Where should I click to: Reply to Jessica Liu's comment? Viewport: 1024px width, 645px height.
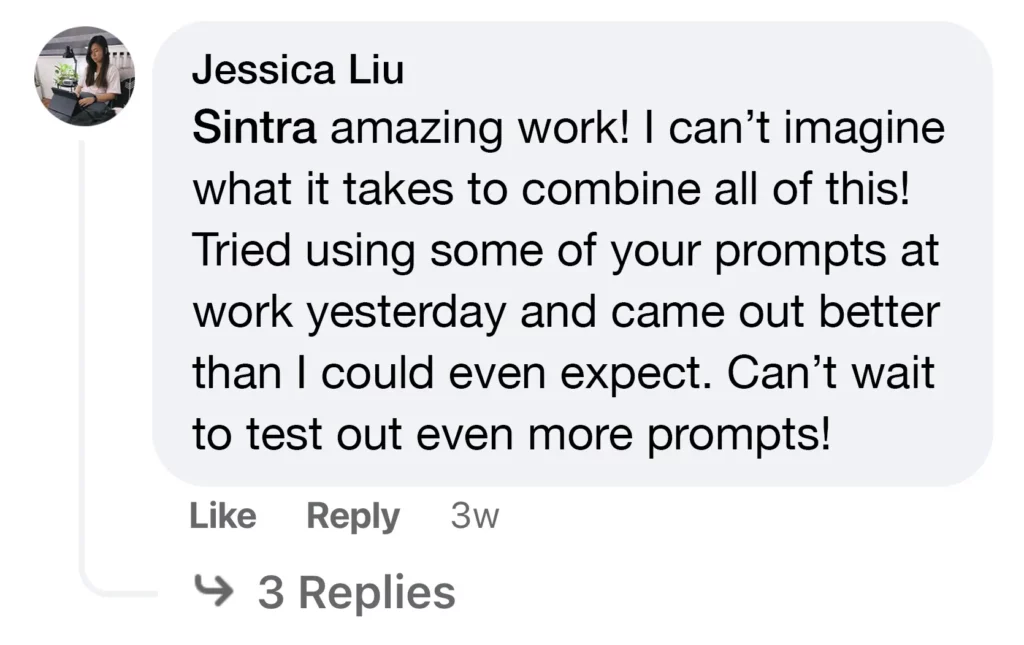tap(353, 516)
